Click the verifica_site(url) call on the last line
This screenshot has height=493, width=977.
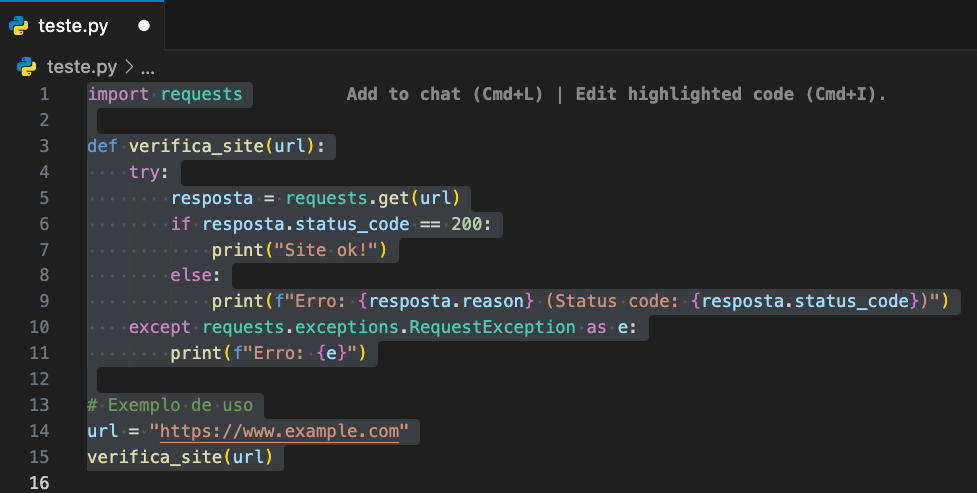180,457
